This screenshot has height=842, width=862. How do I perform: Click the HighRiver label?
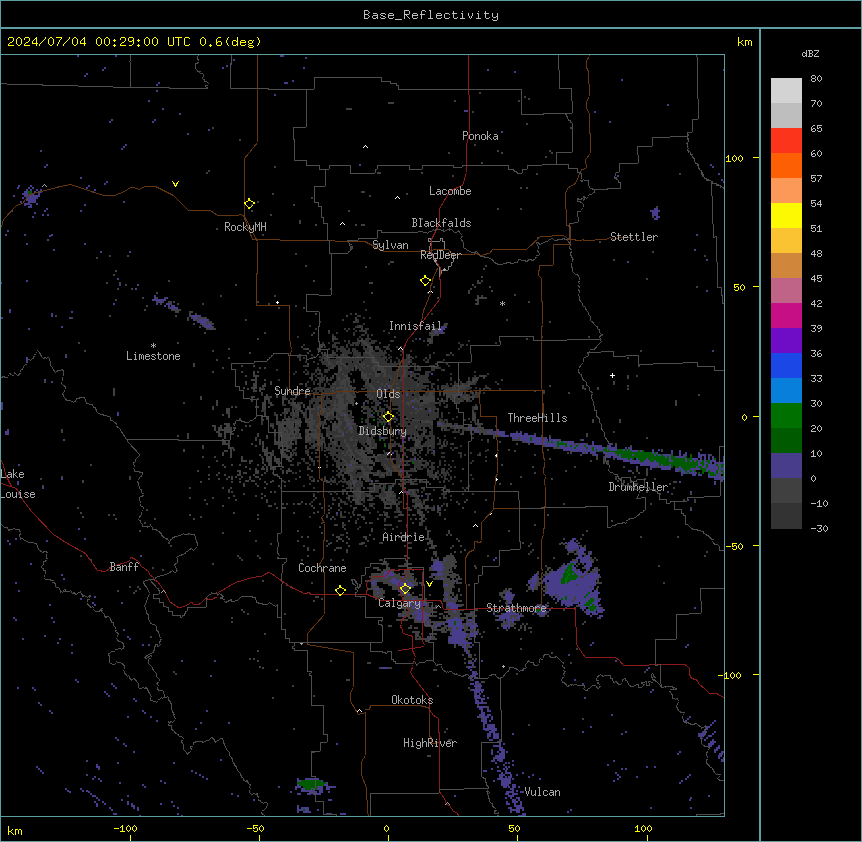click(x=430, y=743)
